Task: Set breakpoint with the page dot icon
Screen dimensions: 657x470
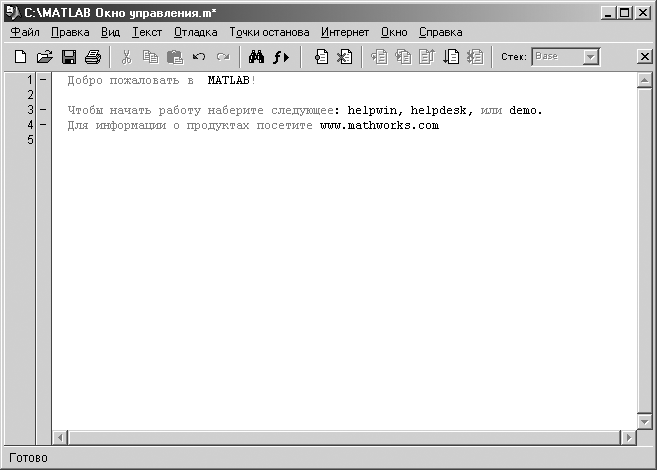Action: [321, 57]
